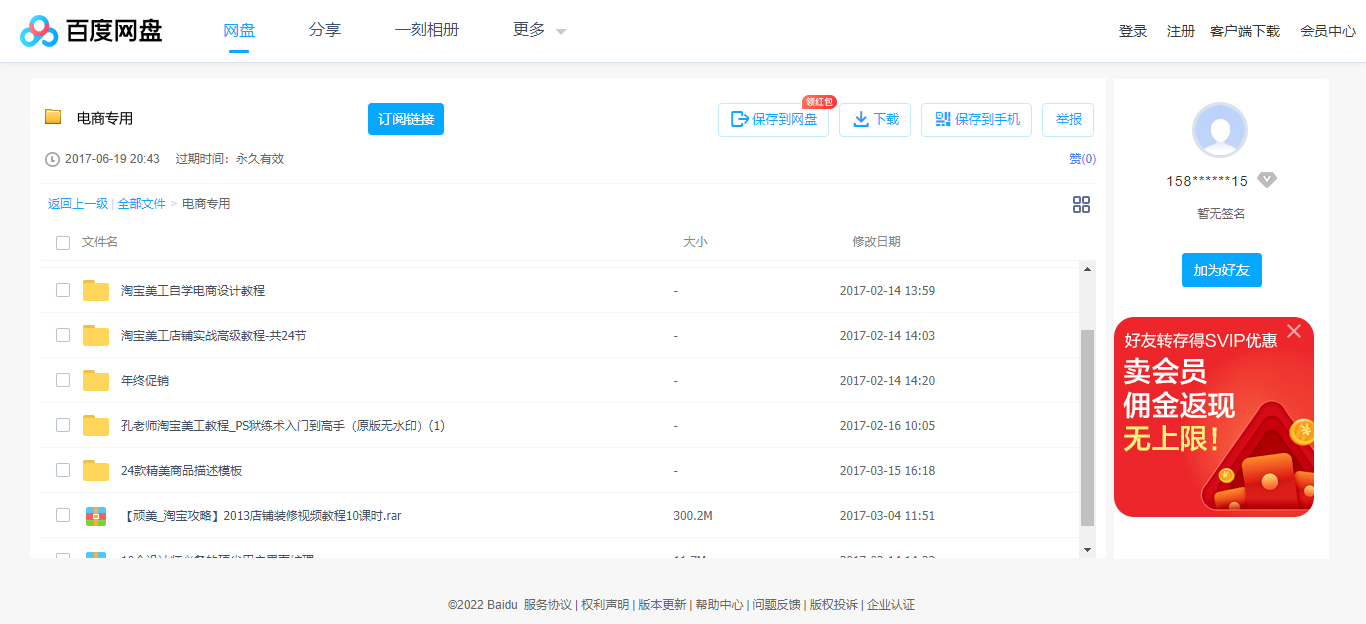Open the 一刻相册 tab
The height and width of the screenshot is (624, 1366).
426,30
